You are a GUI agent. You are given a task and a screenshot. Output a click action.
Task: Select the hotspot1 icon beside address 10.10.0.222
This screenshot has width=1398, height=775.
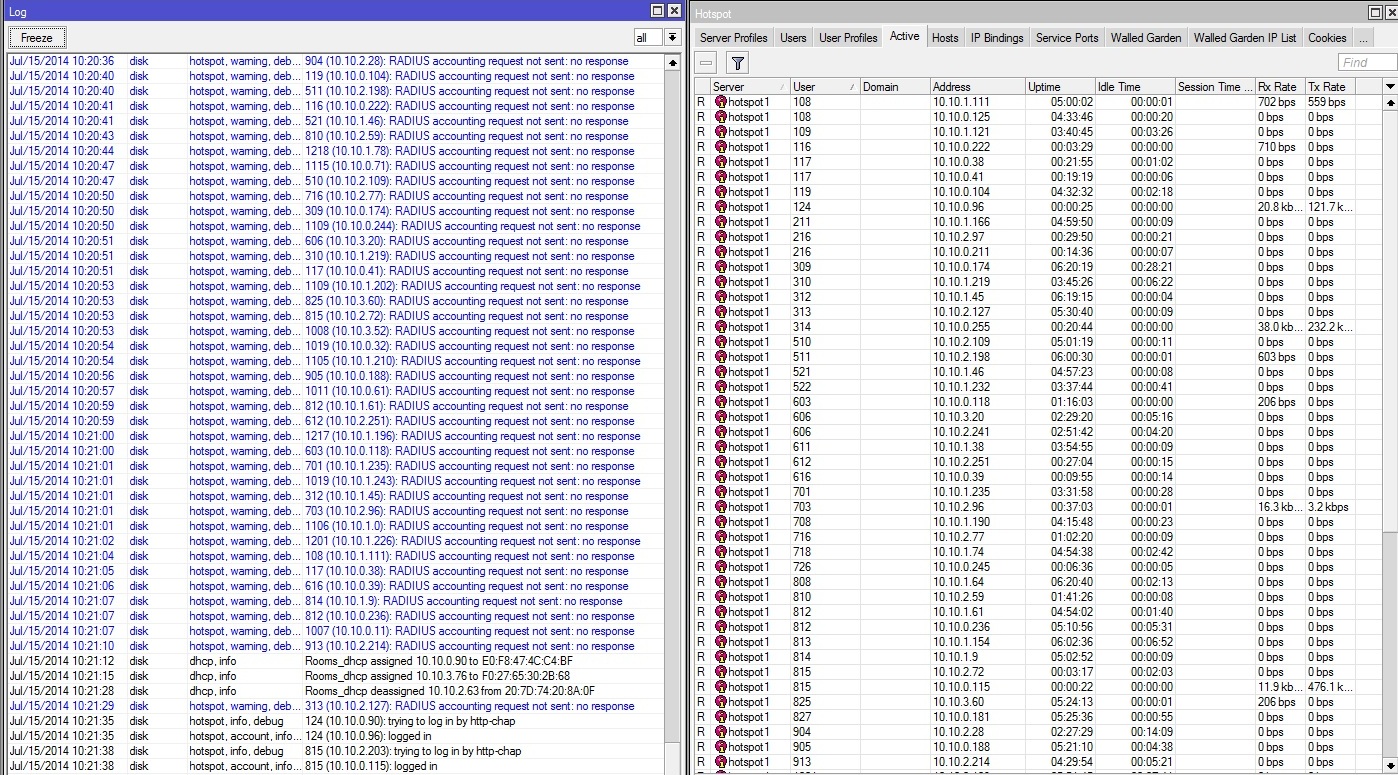point(721,147)
